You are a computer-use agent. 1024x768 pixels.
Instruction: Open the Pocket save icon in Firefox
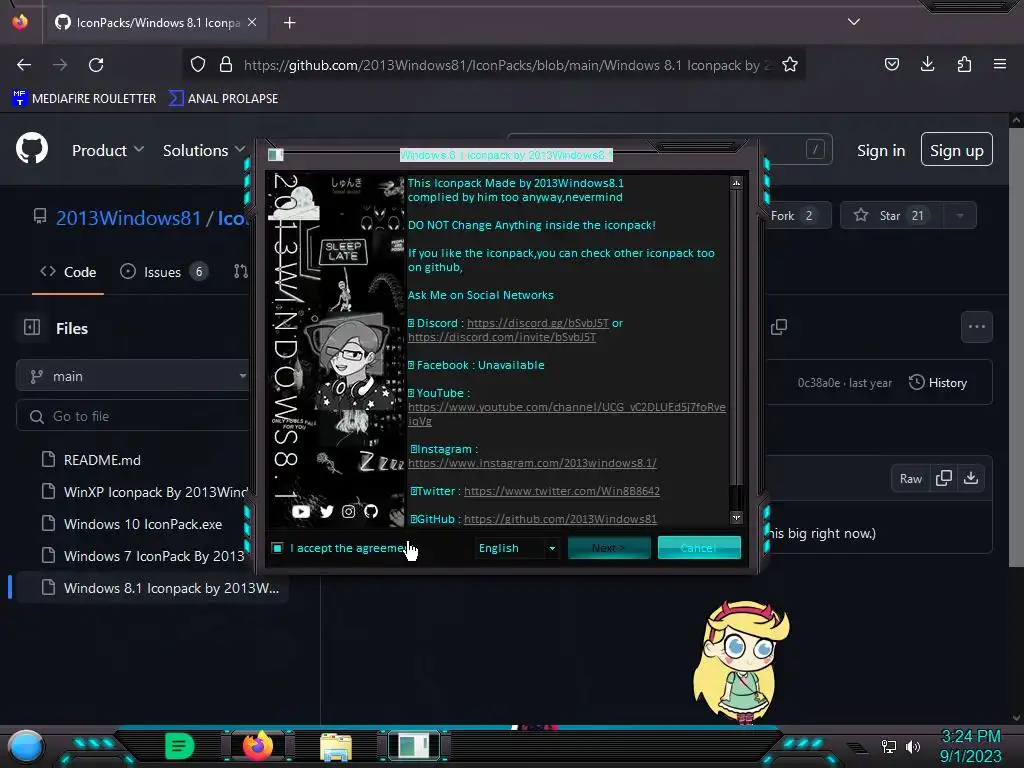tap(891, 64)
